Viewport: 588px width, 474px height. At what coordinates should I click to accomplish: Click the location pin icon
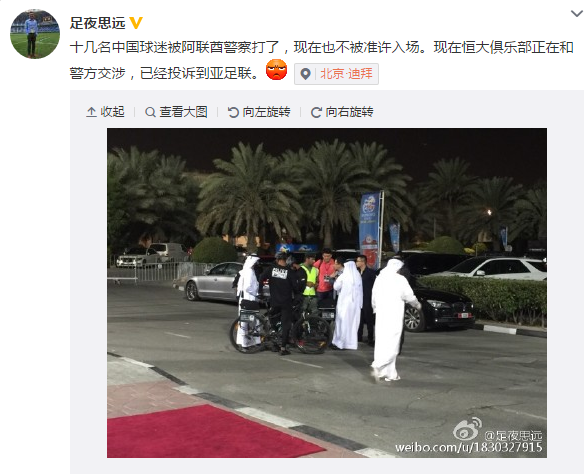(306, 74)
